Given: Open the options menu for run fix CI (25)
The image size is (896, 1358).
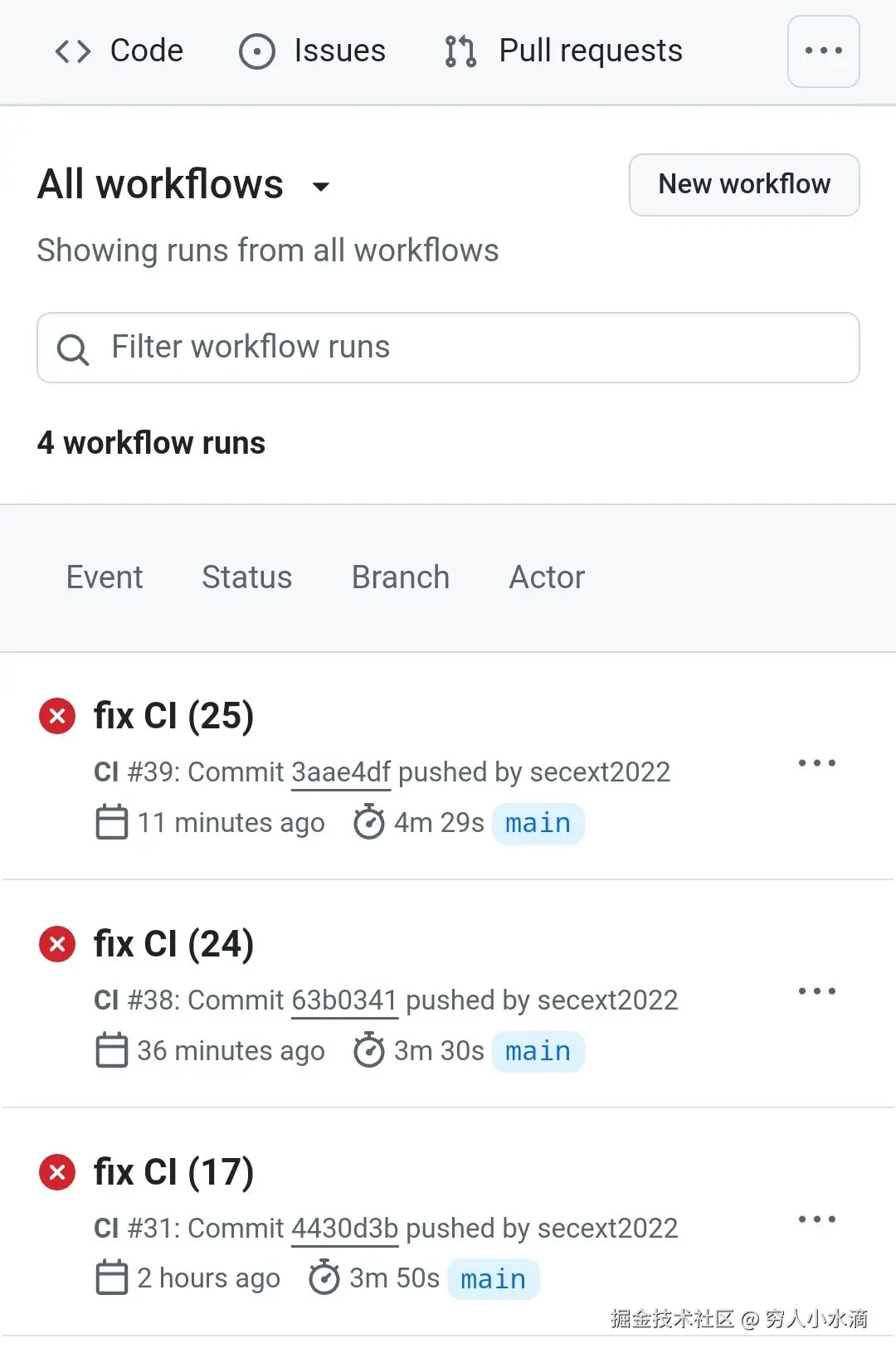Looking at the screenshot, I should click(x=816, y=763).
